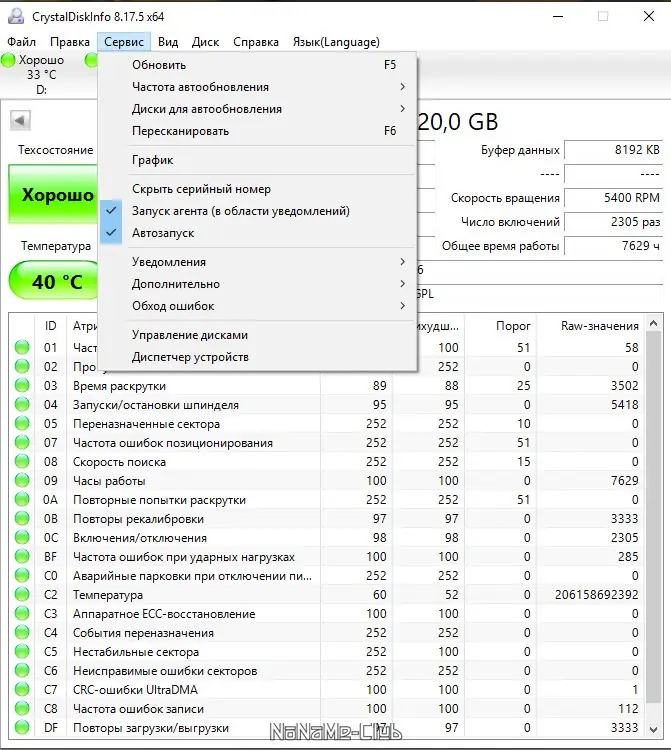The image size is (671, 750).
Task: Click status circle for 07 Частота ошибок позиционирования
Action: point(22,442)
